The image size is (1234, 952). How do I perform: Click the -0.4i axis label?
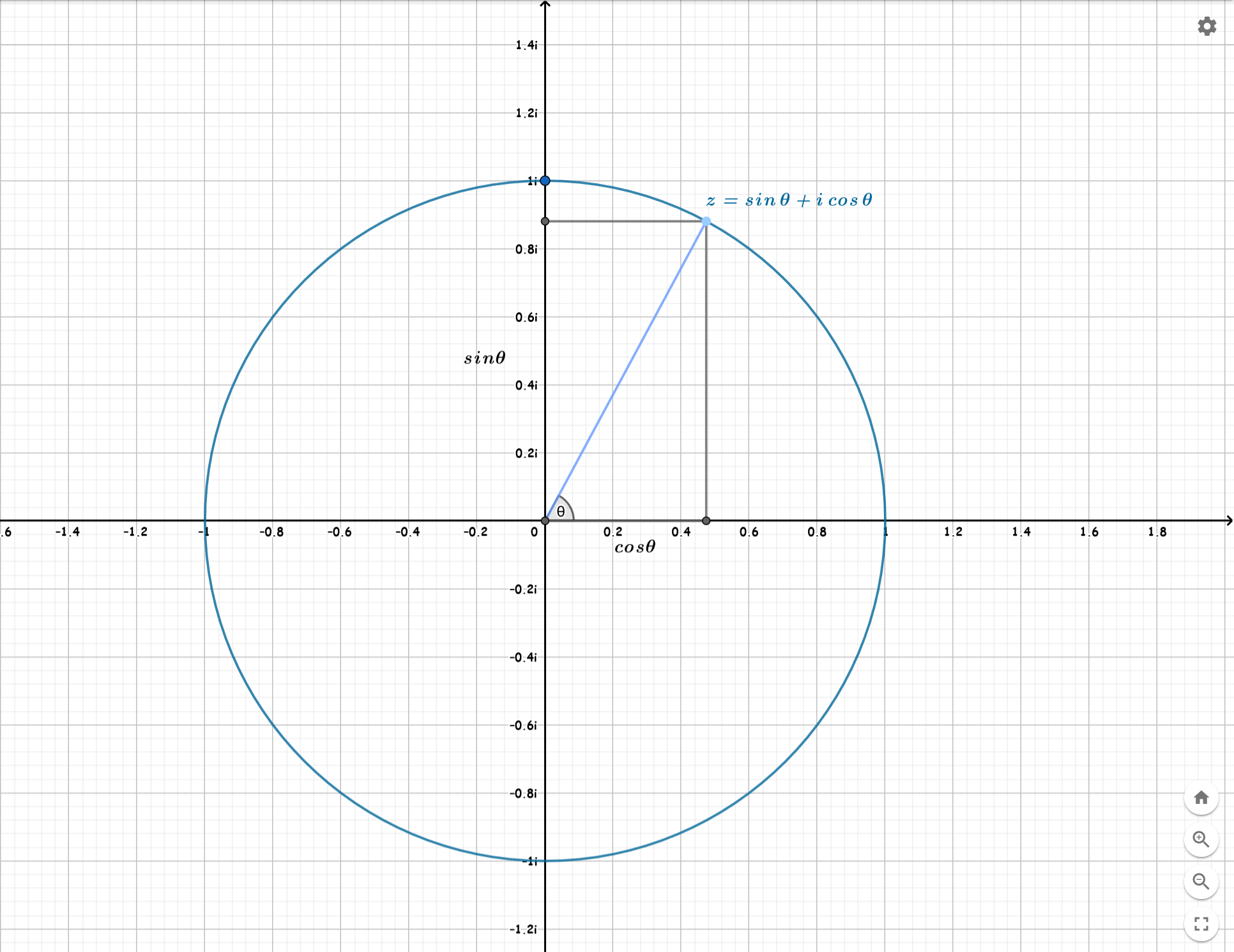(524, 657)
